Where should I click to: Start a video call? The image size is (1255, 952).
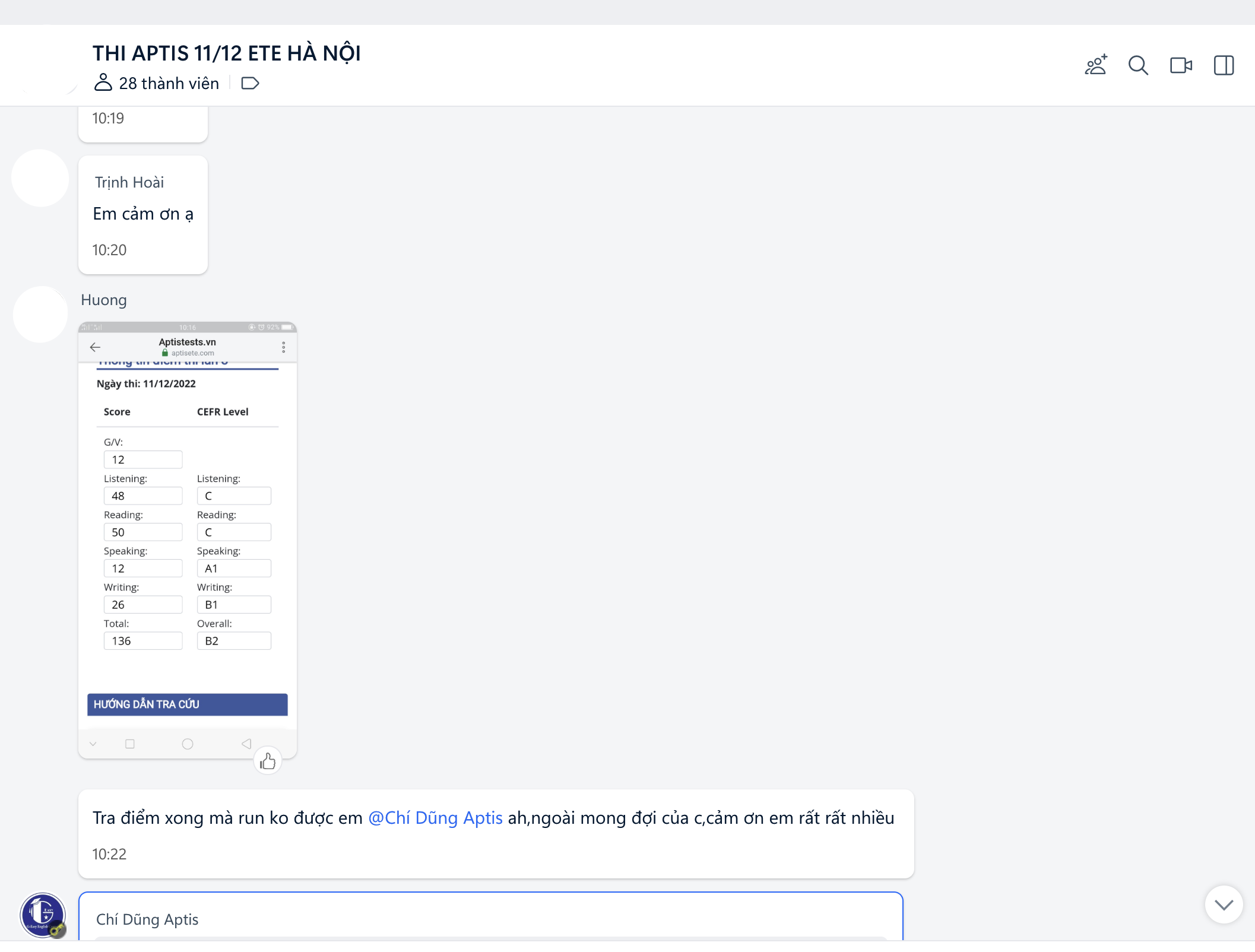1180,65
